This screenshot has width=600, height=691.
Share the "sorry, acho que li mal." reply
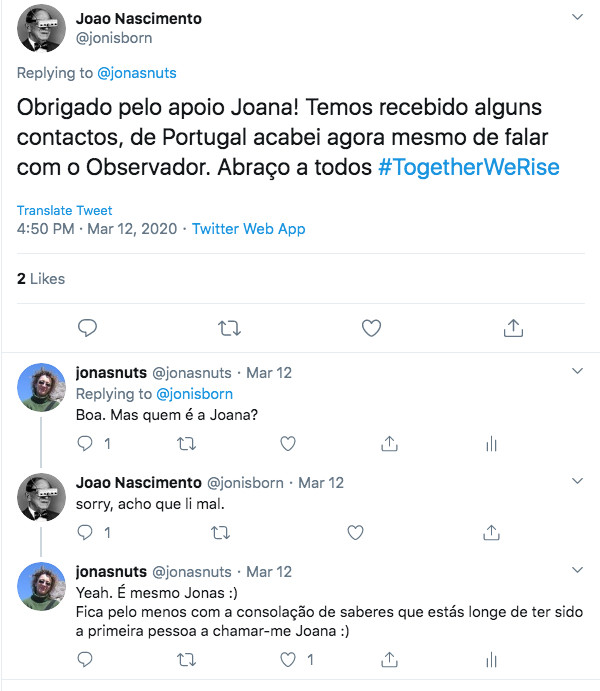tap(491, 532)
